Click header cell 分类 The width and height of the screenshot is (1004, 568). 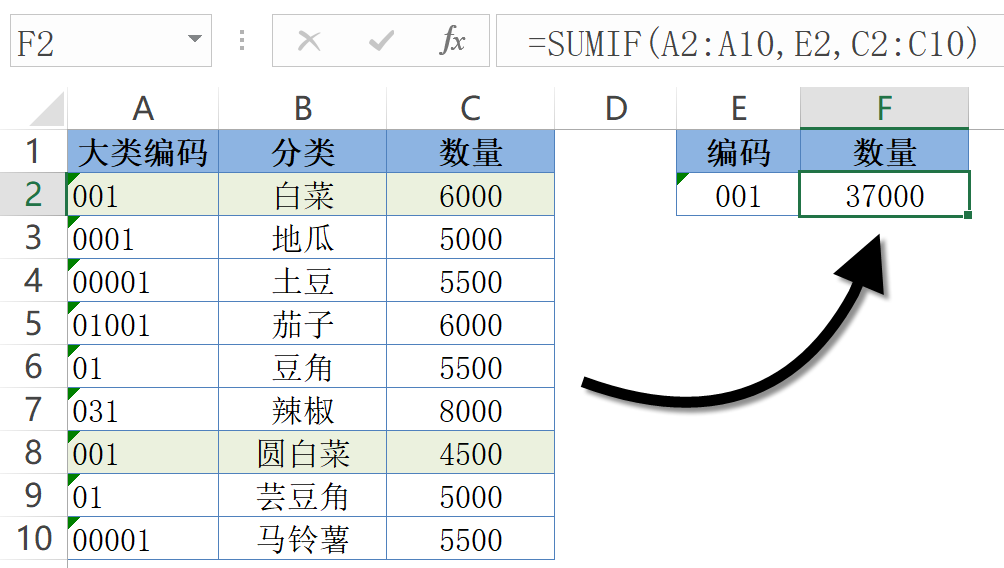coord(303,152)
